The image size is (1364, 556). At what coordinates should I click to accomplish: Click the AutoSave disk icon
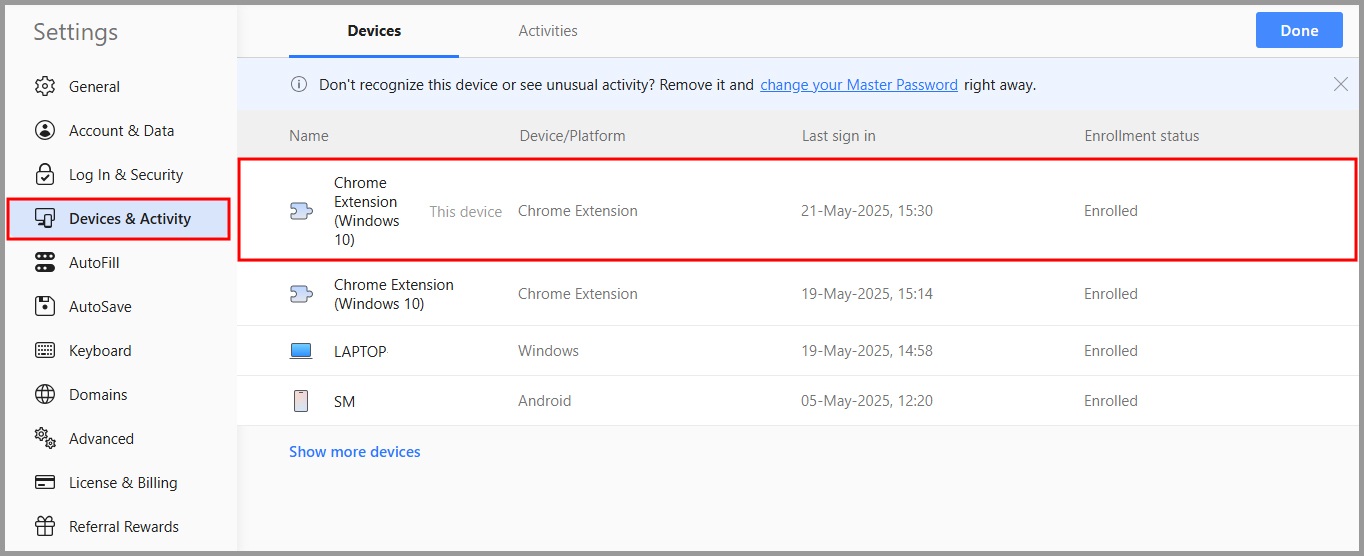pyautogui.click(x=45, y=307)
